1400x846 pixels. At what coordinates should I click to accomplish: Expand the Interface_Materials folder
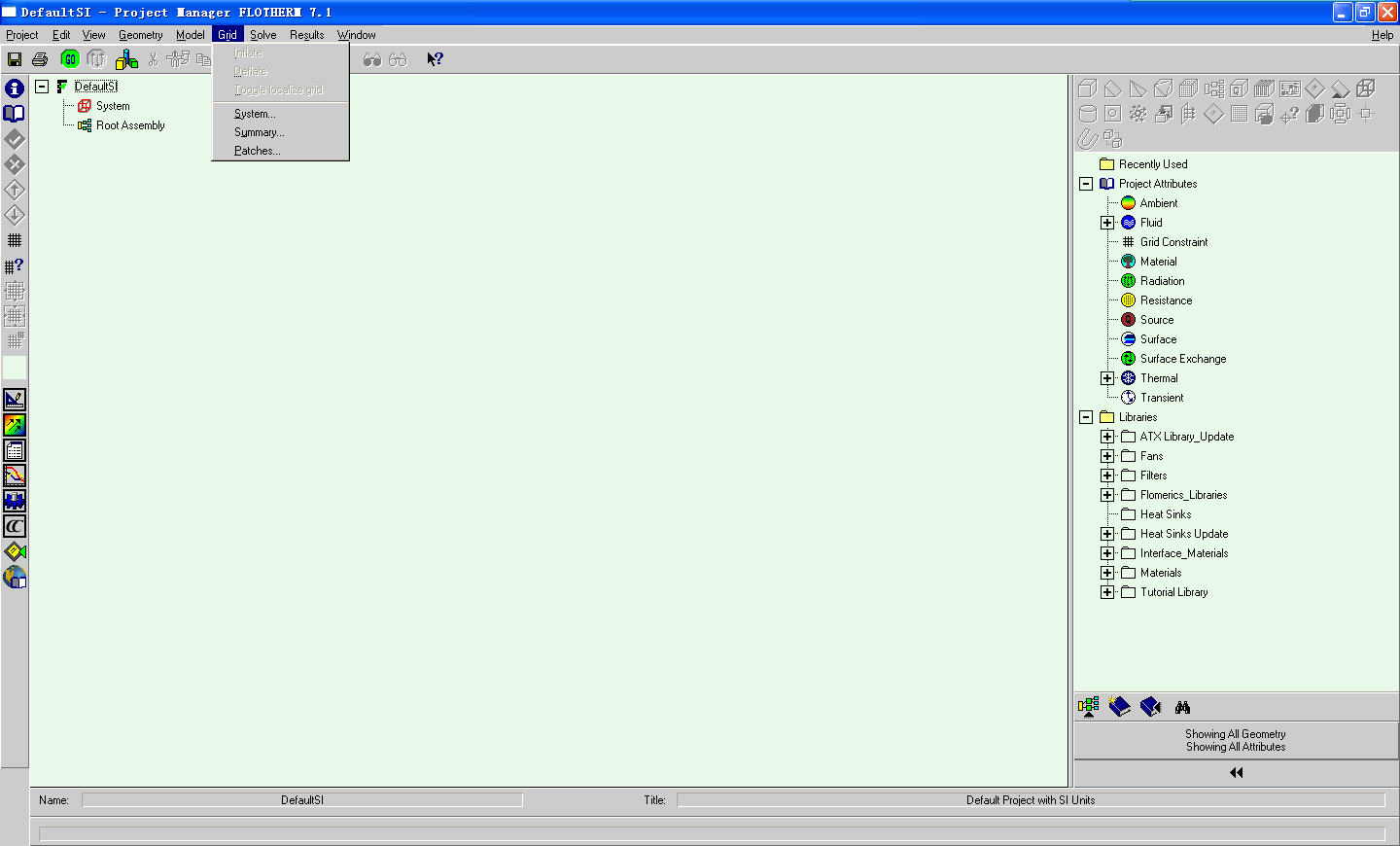[1107, 553]
